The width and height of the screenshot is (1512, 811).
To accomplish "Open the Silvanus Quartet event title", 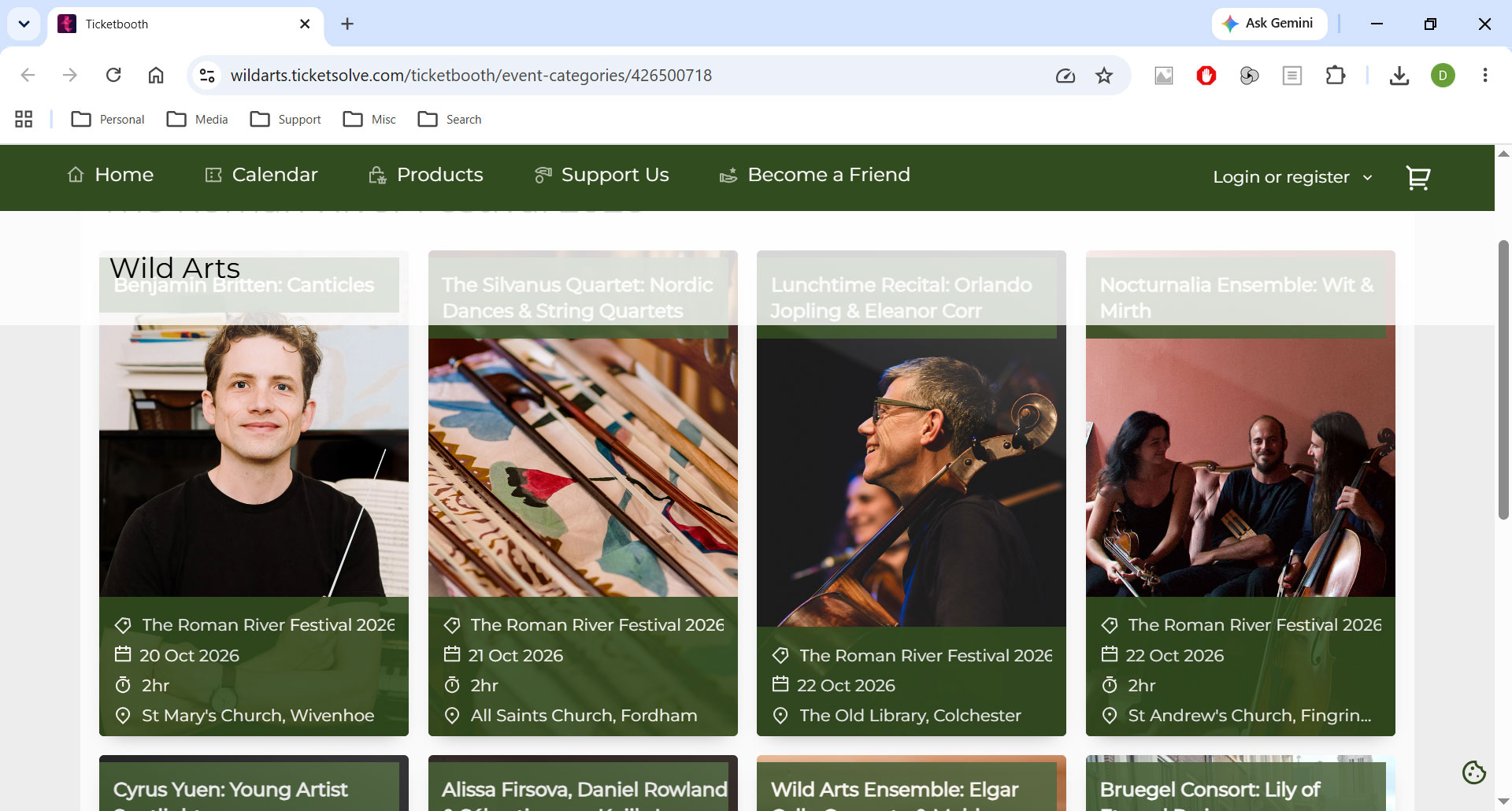I will (x=577, y=298).
